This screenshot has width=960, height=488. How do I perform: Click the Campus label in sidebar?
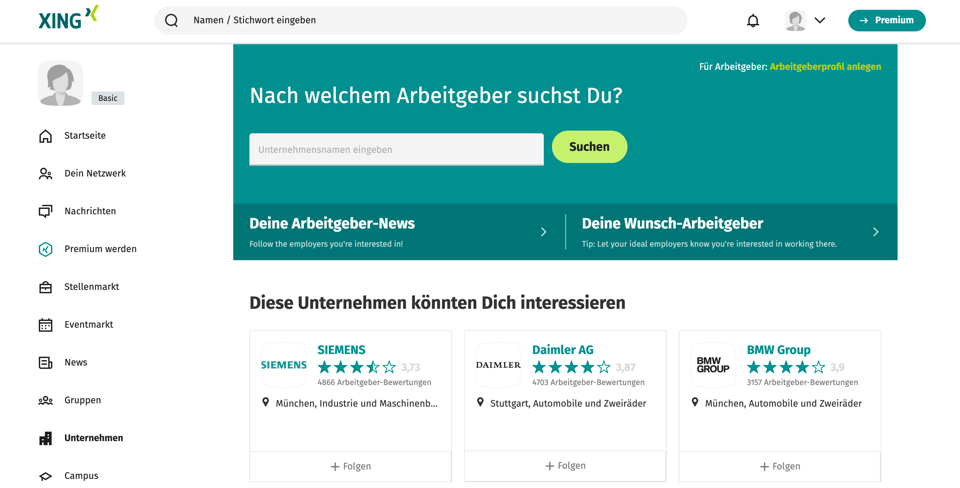coord(81,476)
